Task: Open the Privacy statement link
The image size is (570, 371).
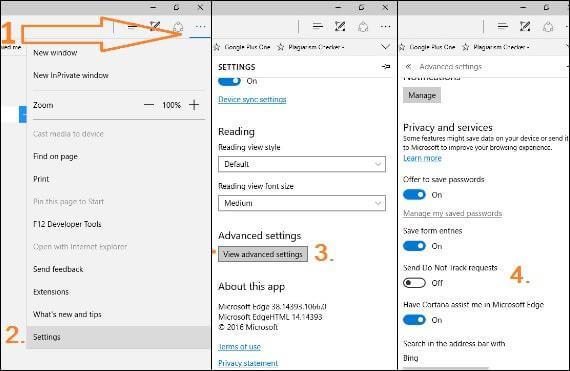Action: [x=248, y=363]
